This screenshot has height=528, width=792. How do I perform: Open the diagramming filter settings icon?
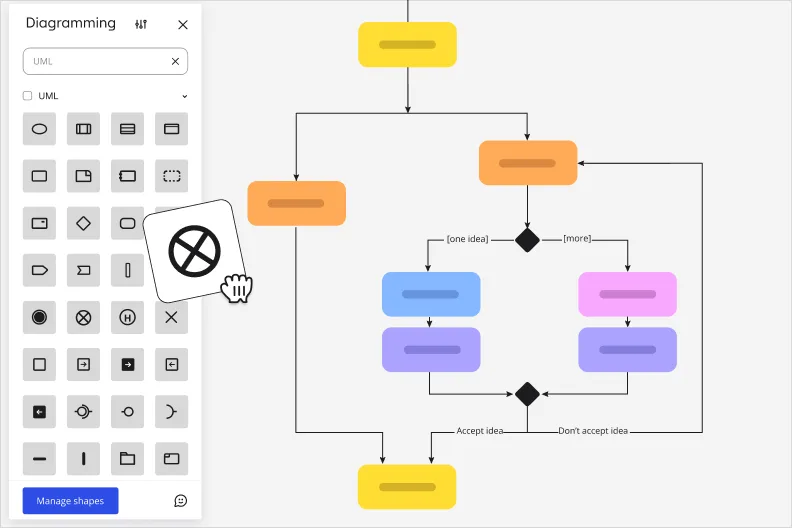click(x=141, y=24)
